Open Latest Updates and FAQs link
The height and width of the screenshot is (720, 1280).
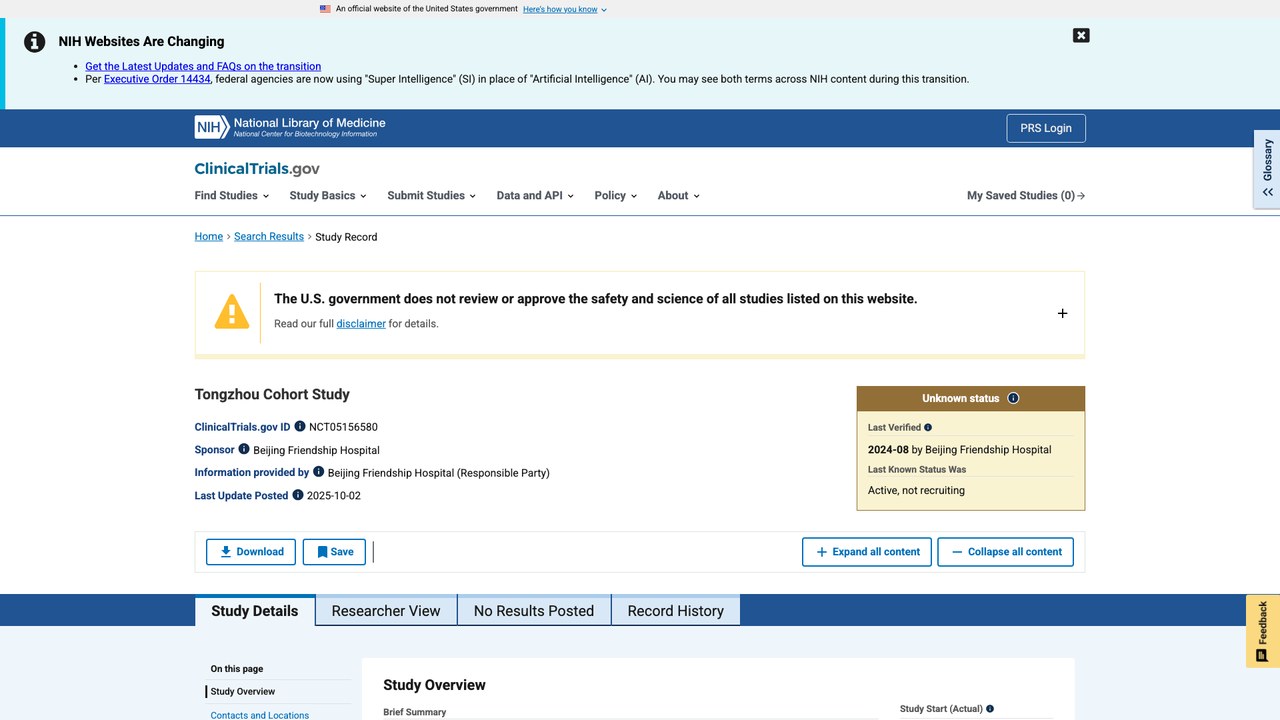203,66
